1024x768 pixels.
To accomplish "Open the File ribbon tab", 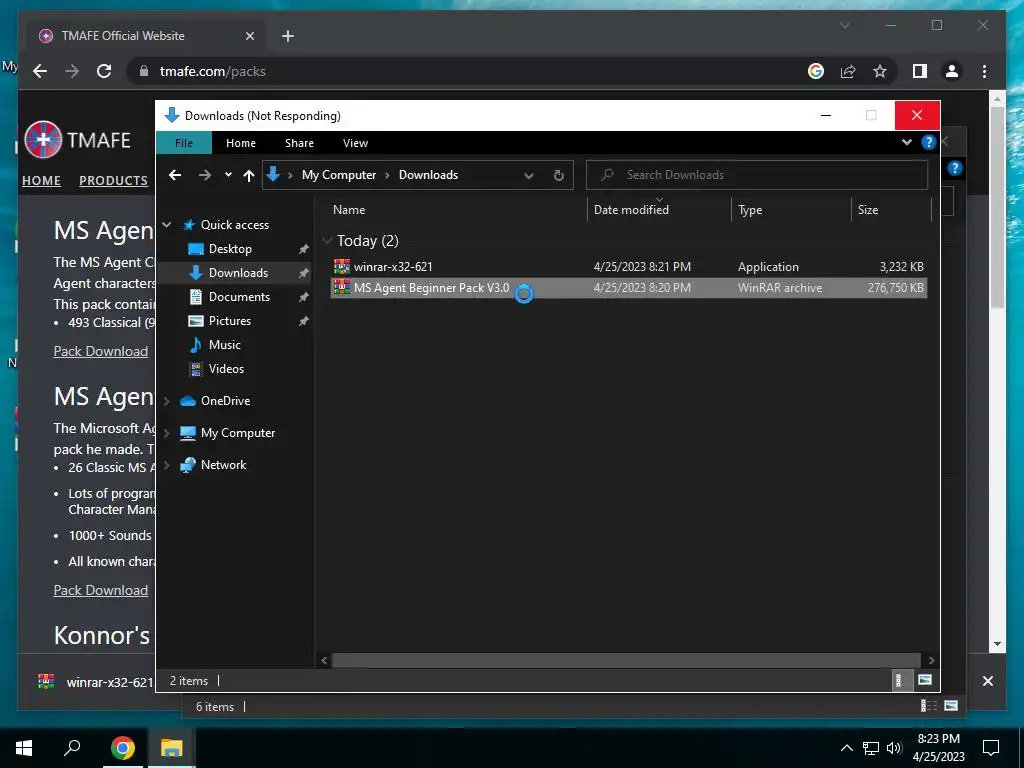I will 184,143.
